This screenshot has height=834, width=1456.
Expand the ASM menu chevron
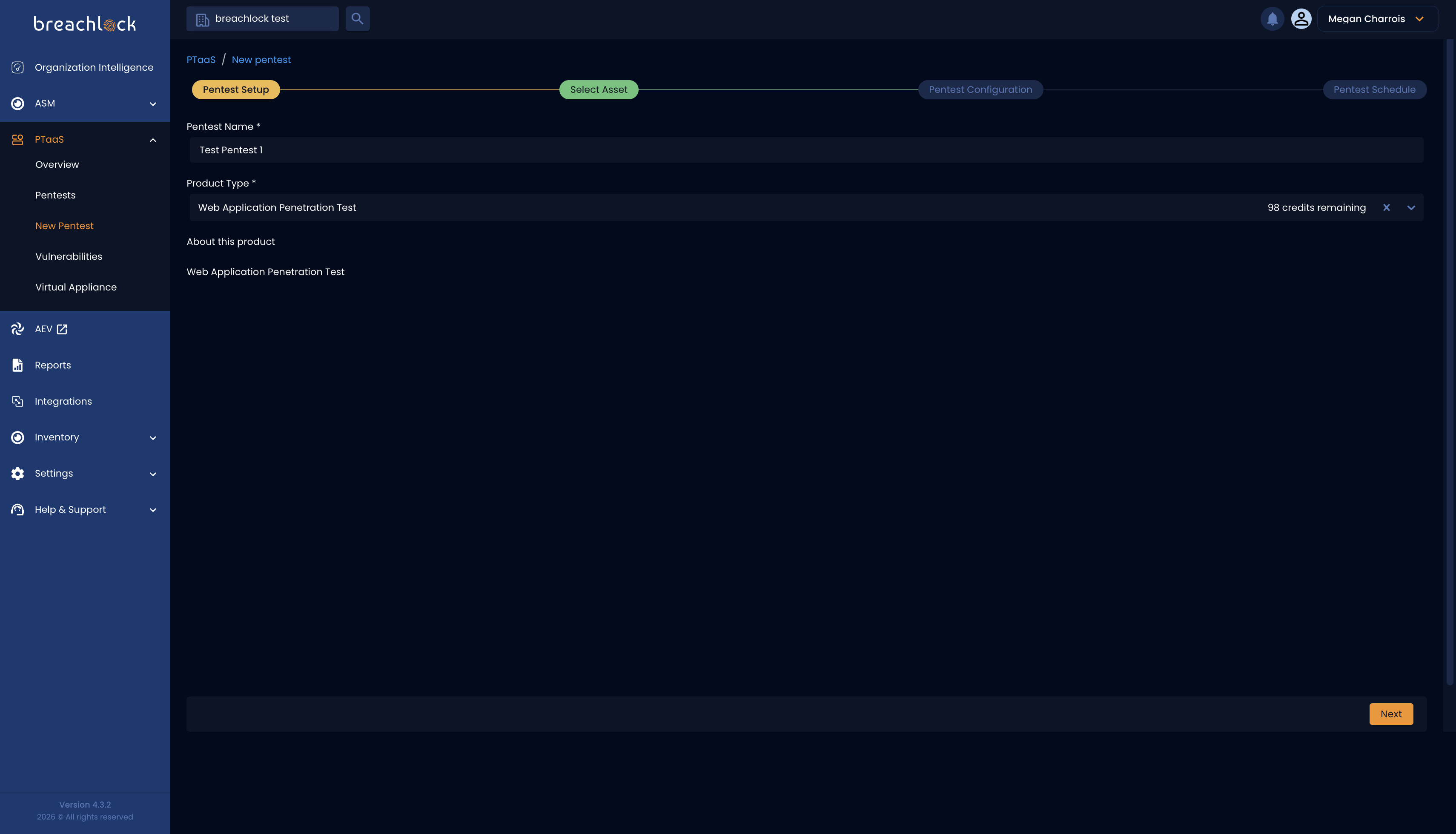tap(153, 104)
